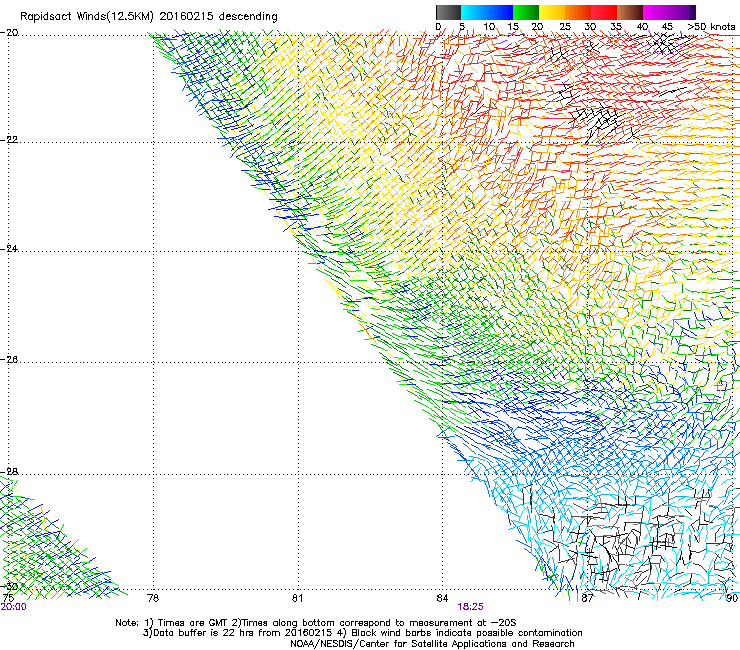Click the purple '20:00' pass time label
This screenshot has height=650, width=740.
tap(14, 607)
